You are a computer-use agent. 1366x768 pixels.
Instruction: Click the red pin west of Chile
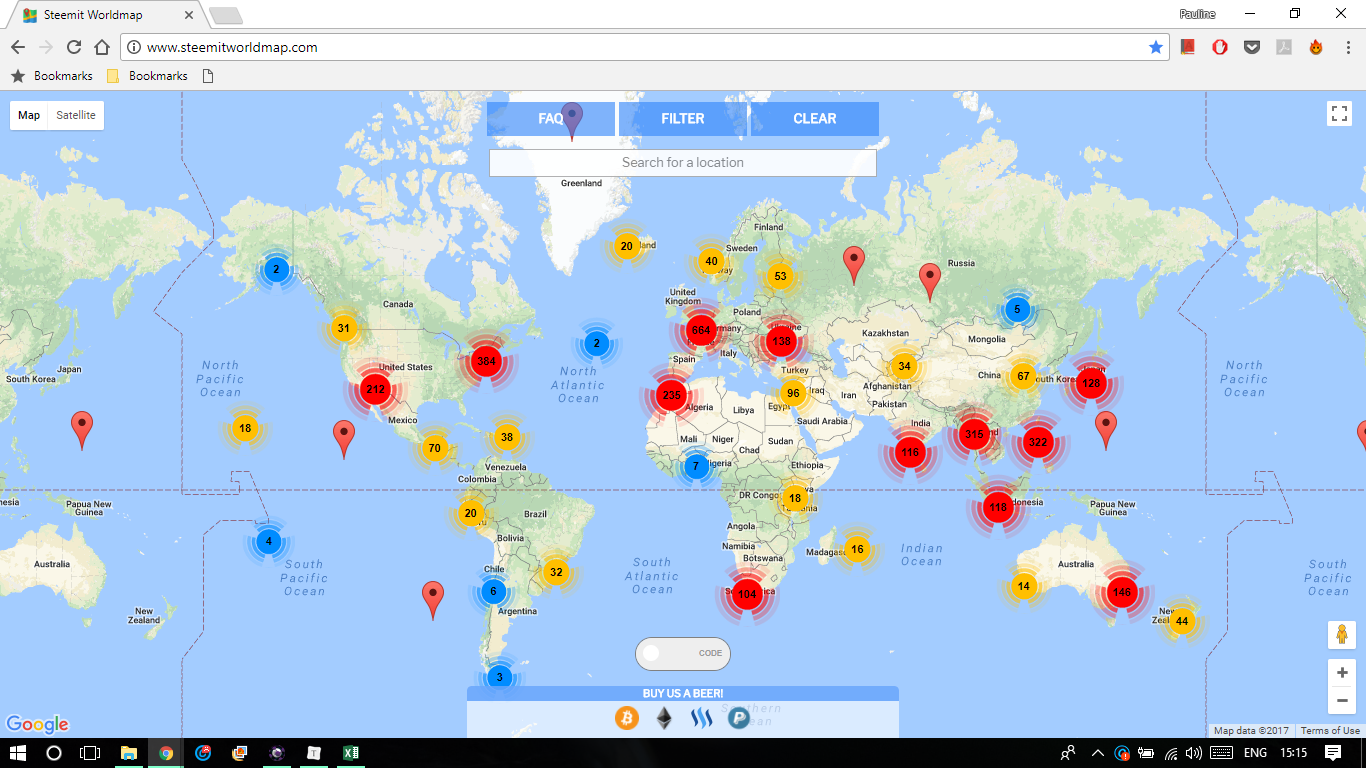(433, 600)
